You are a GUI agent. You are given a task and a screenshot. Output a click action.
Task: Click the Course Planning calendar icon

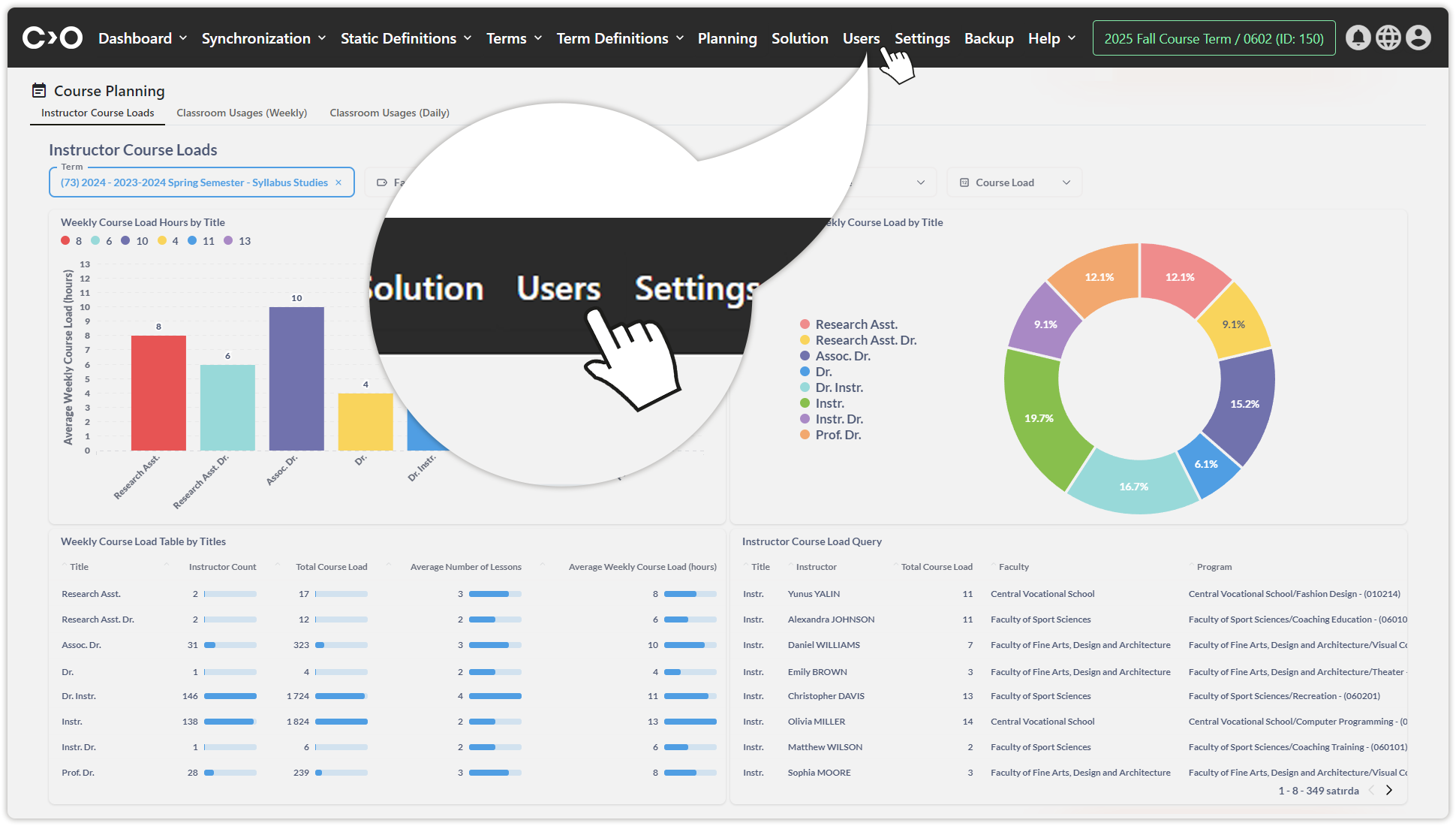[39, 91]
